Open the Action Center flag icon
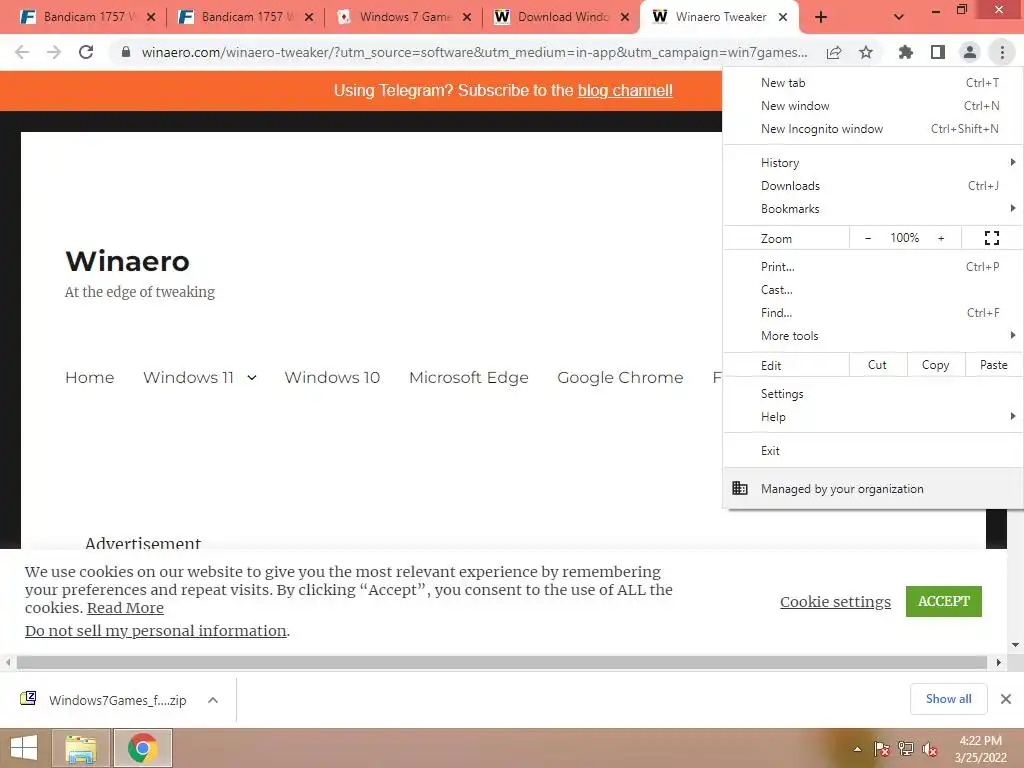The height and width of the screenshot is (768, 1024). click(881, 749)
